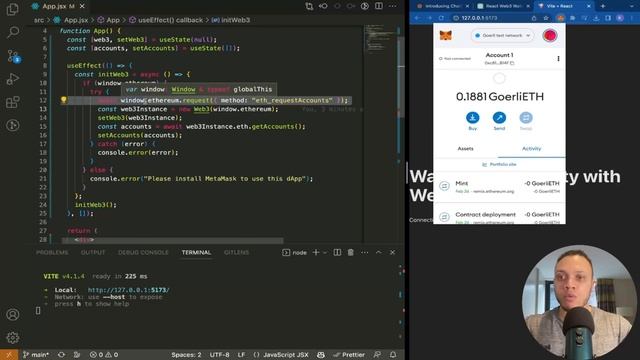Image resolution: width=640 pixels, height=360 pixels.
Task: Click the Copilot status icon in status bar
Action: coord(321,355)
